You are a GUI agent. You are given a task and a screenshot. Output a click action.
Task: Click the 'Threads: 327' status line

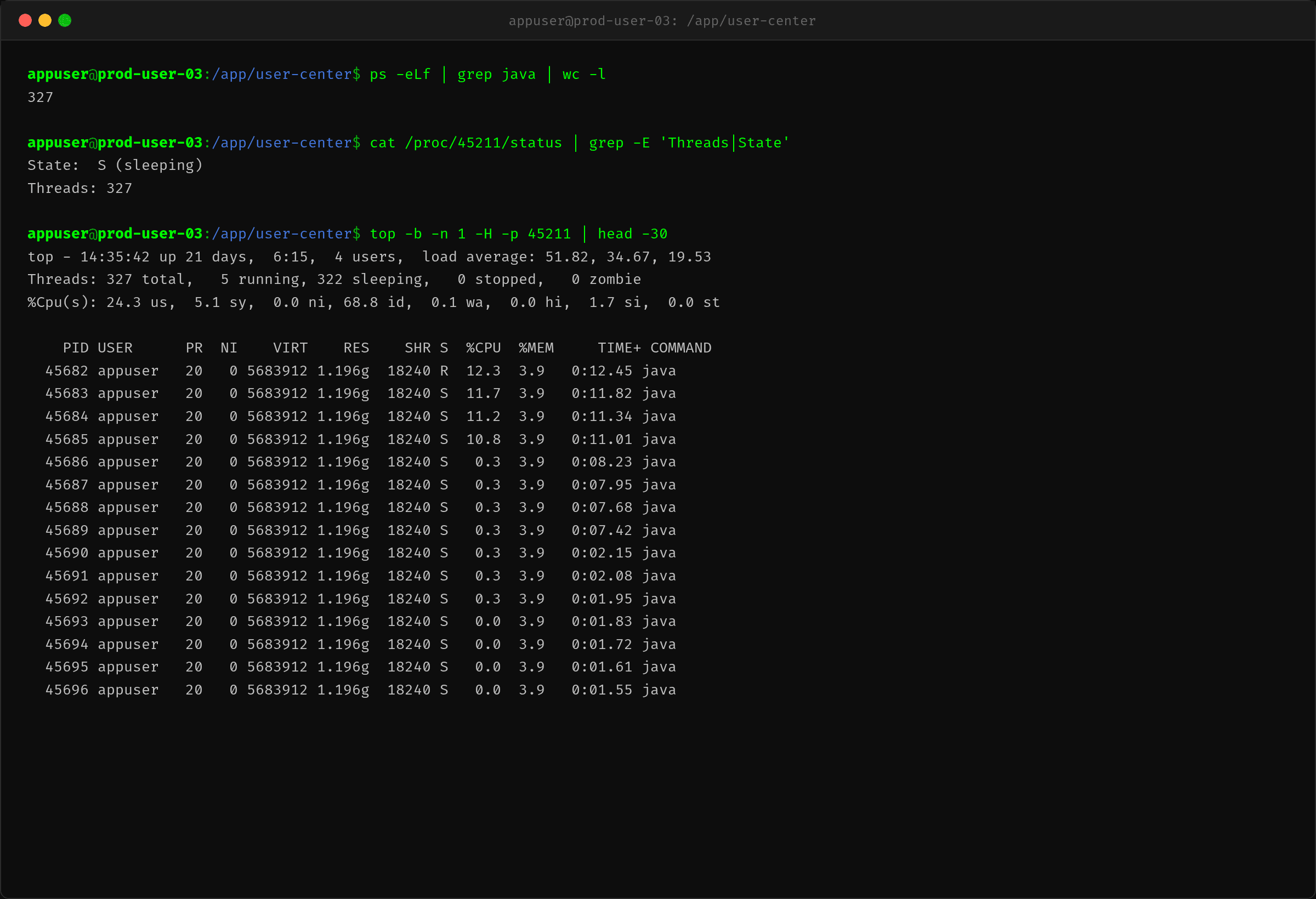(80, 189)
